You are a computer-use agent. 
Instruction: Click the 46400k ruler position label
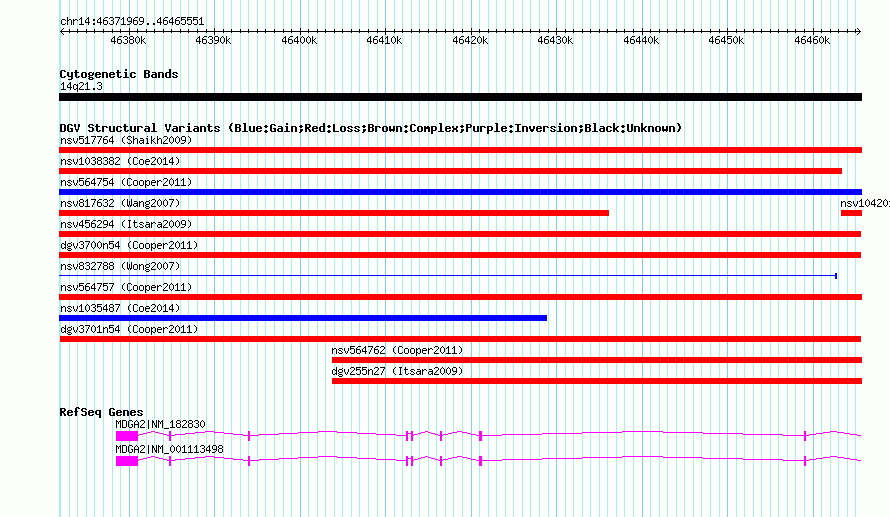[x=299, y=40]
